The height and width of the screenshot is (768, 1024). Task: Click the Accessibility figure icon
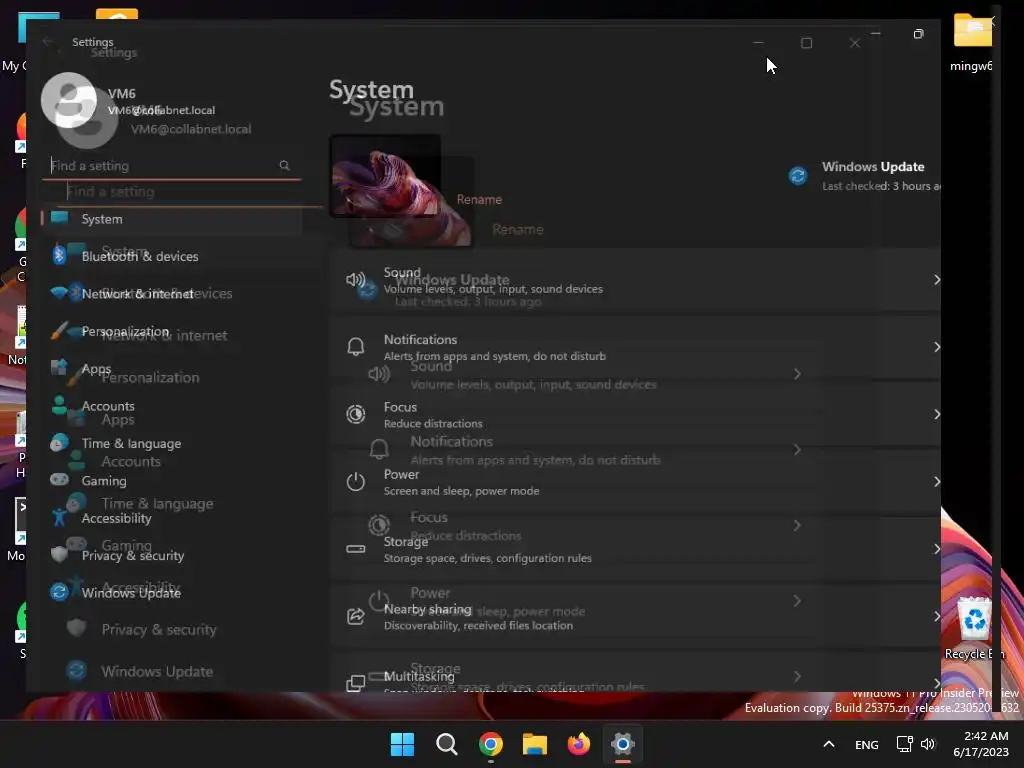[59, 517]
